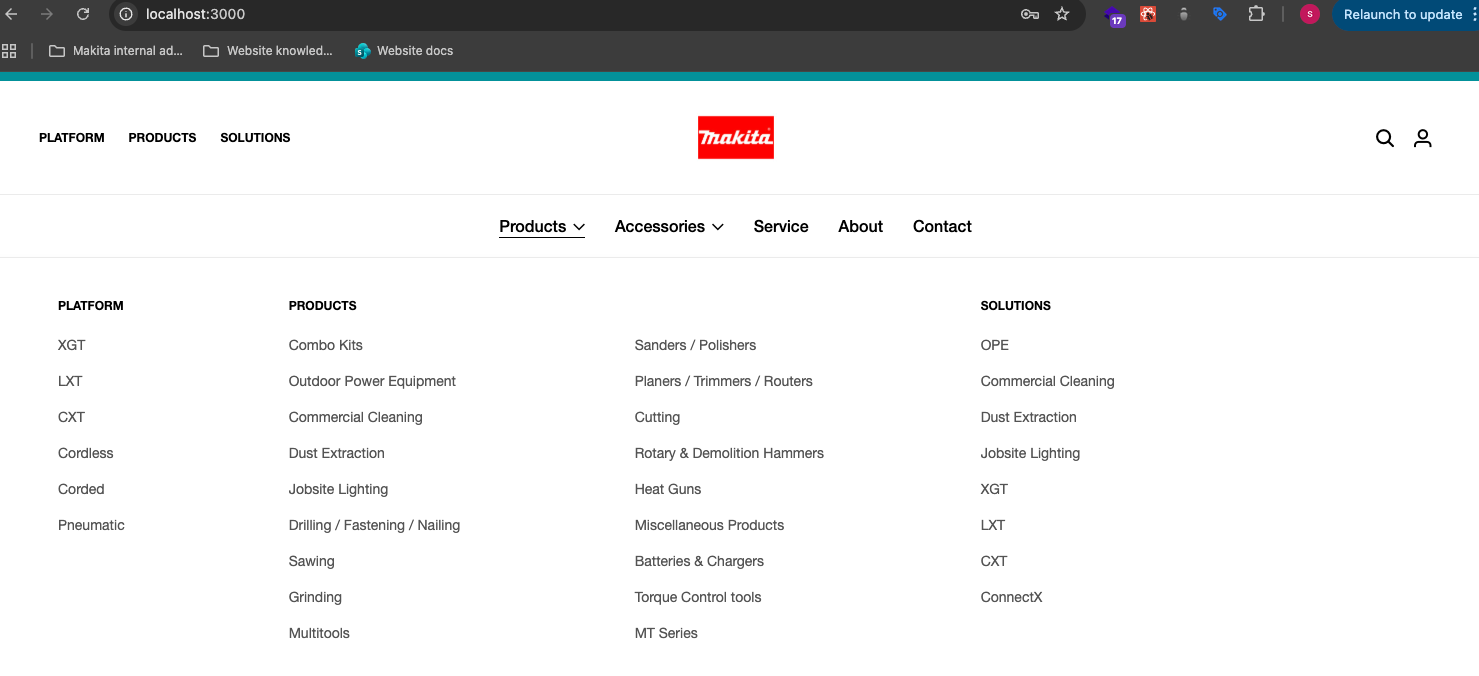This screenshot has width=1479, height=676.
Task: Open Jobsite Lighting under Products column
Action: tap(338, 489)
